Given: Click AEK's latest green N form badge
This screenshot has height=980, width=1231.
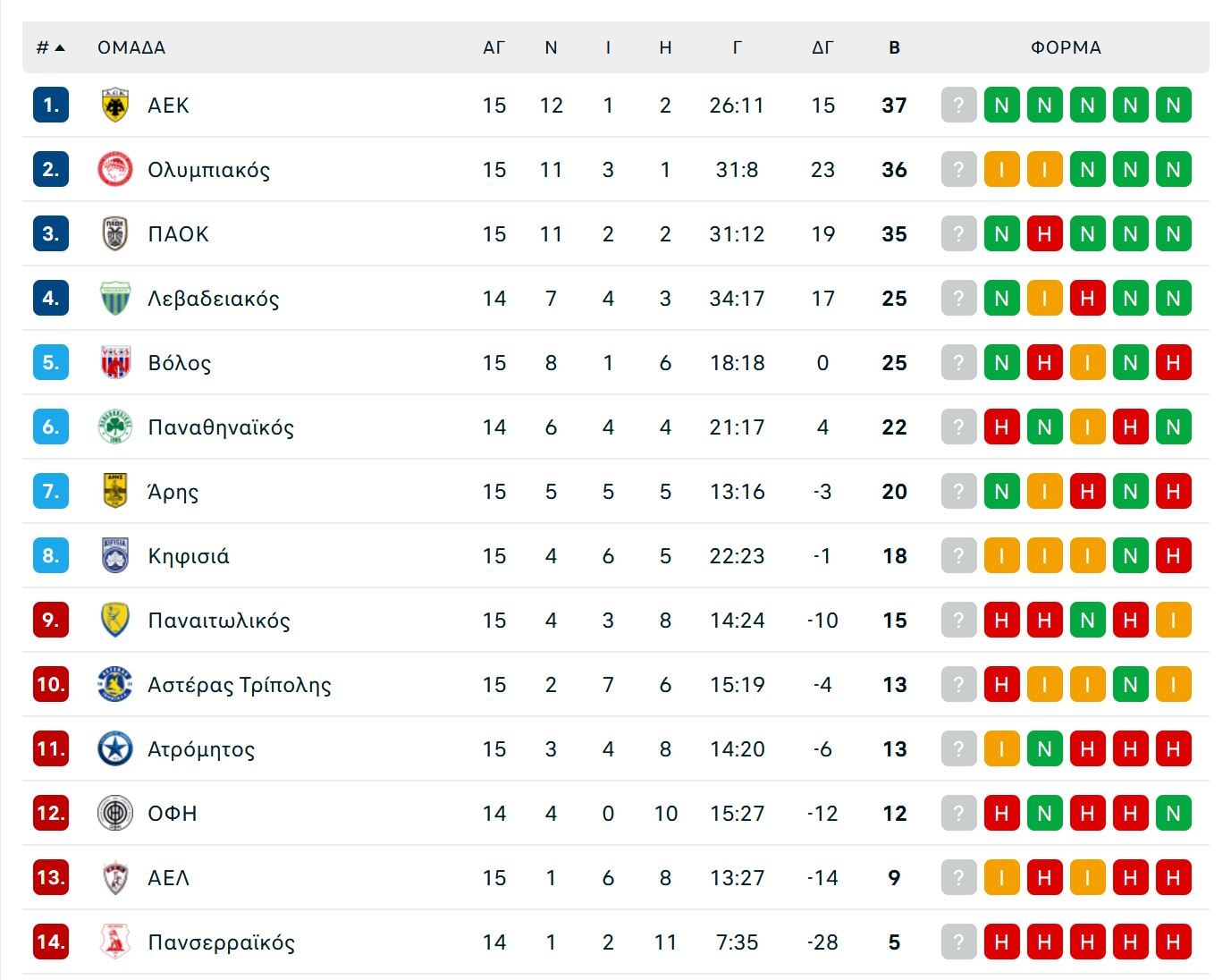Looking at the screenshot, I should pyautogui.click(x=1173, y=105).
